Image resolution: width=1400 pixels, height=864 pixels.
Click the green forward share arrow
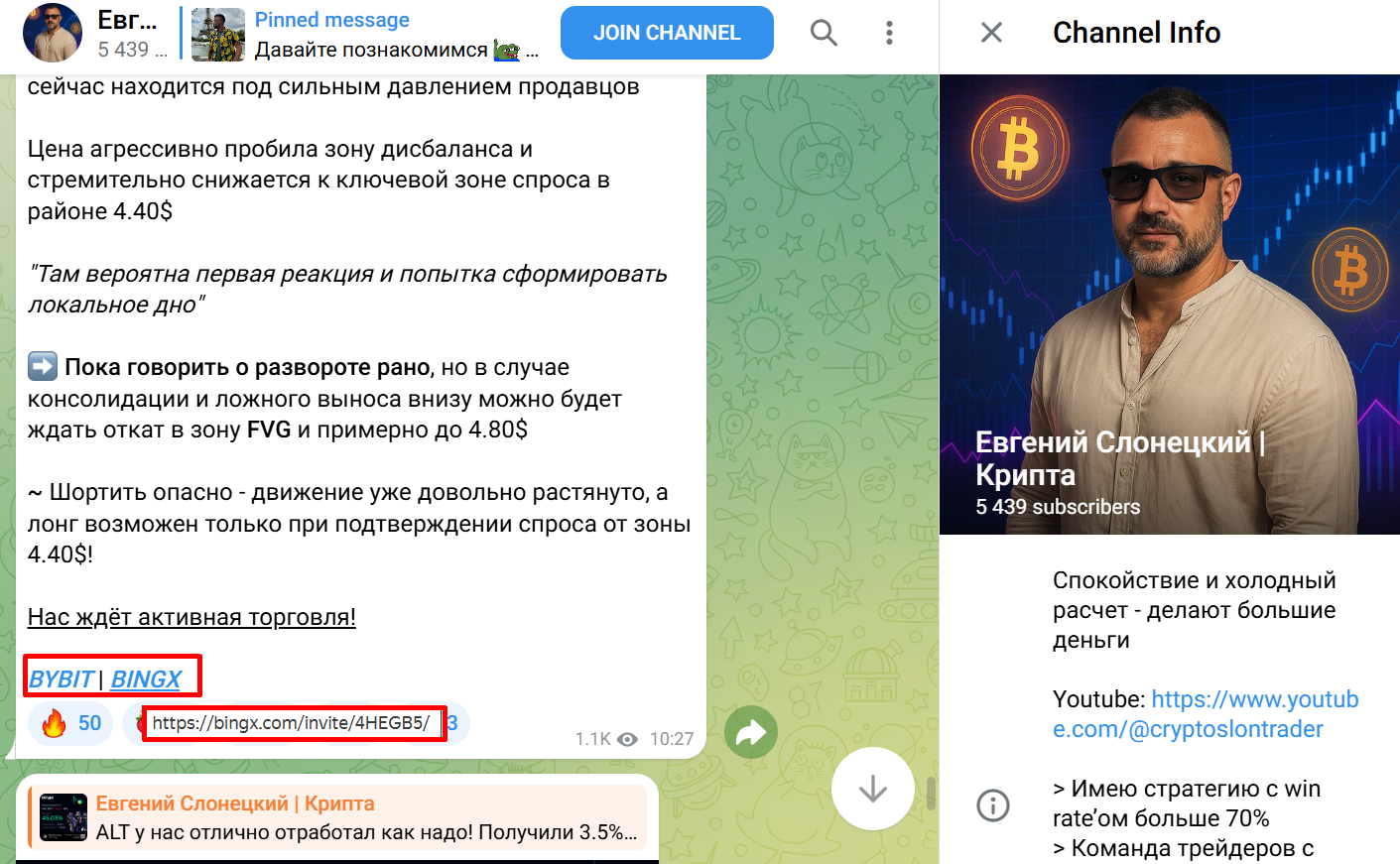click(x=751, y=733)
